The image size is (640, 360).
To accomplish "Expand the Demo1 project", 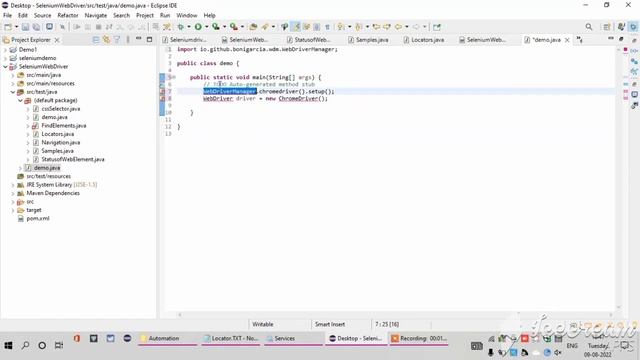I will [5, 49].
